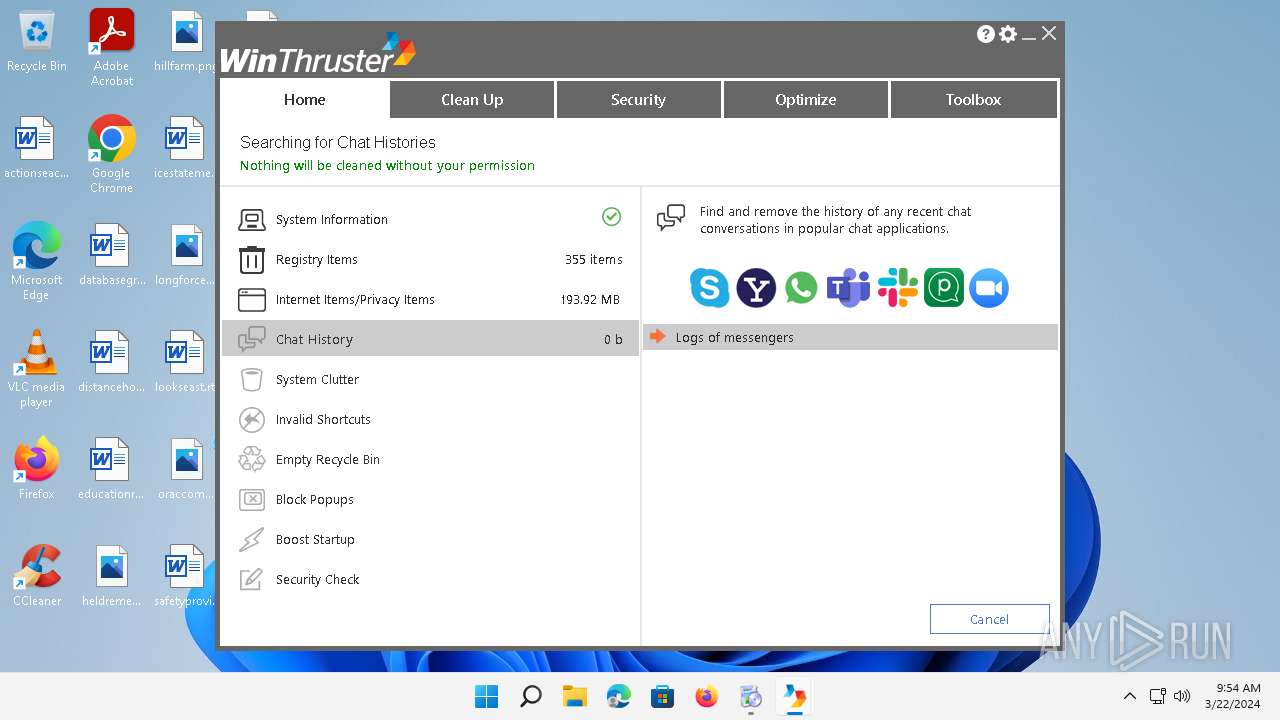Click the Empty Recycle Bin recycle icon
The width and height of the screenshot is (1280, 720).
(252, 460)
